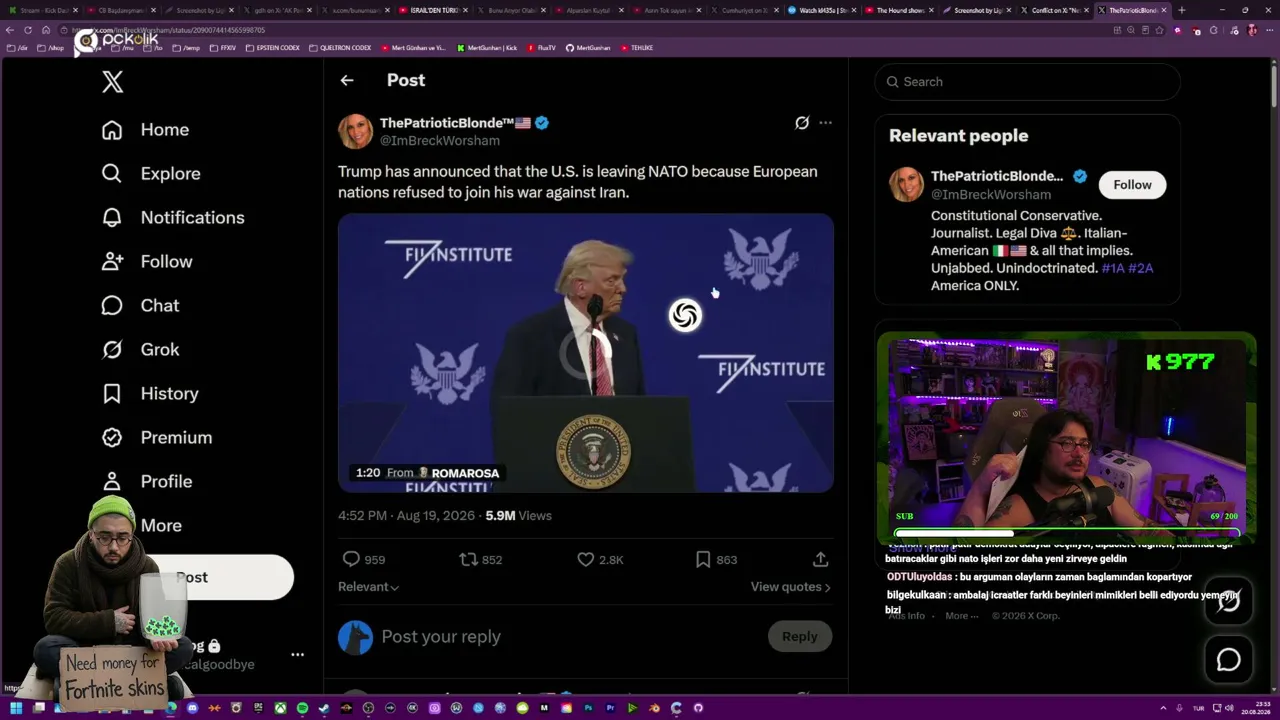The height and width of the screenshot is (720, 1280).
Task: Go back using the Post header arrow
Action: pos(347,80)
